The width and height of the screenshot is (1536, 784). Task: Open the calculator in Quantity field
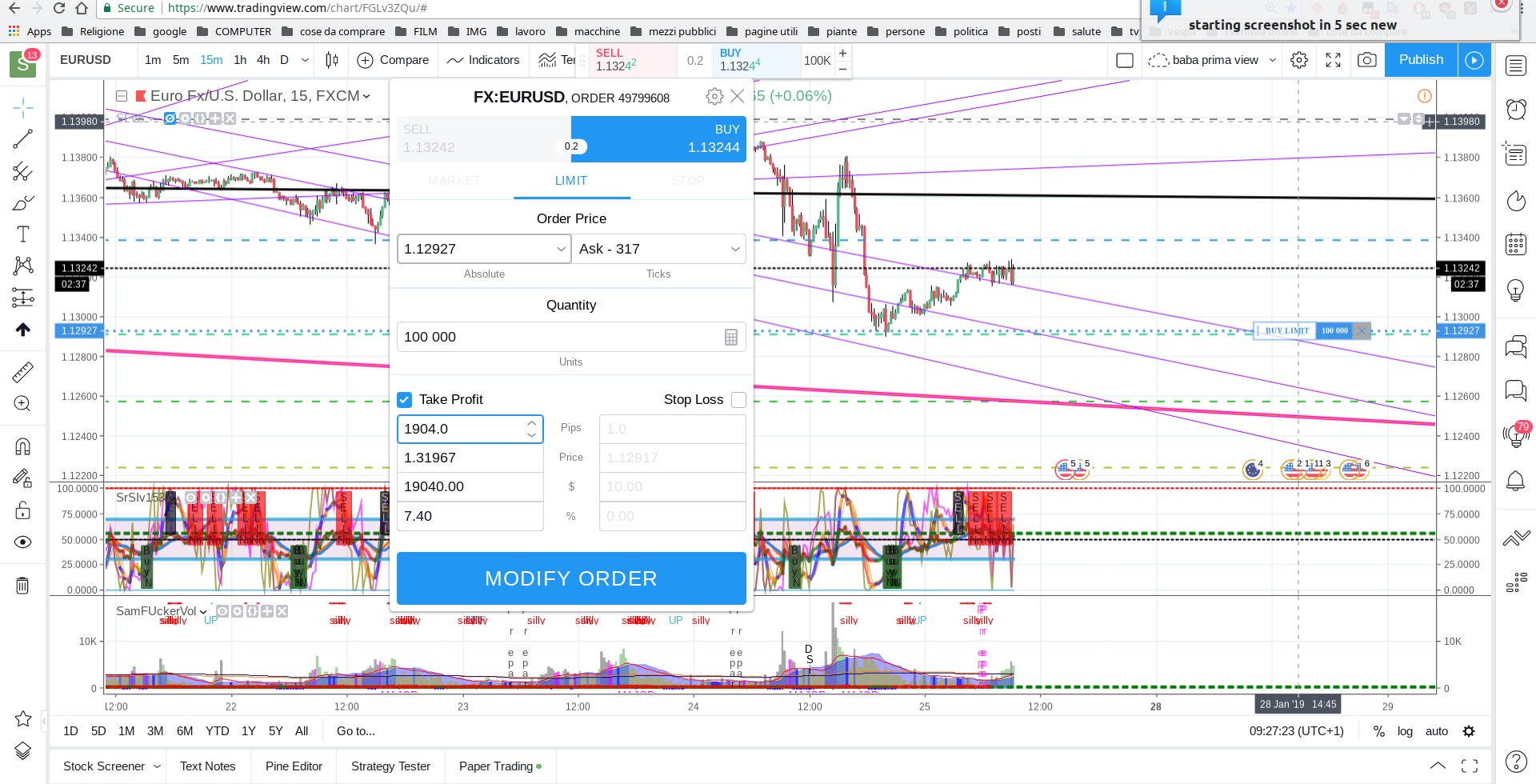pyautogui.click(x=730, y=338)
